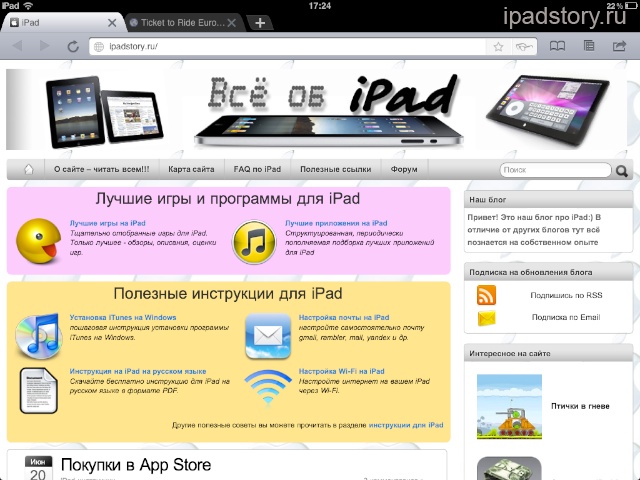Open 'Настройка Wi-Fi на iPad' link
640x480 pixels.
pos(342,371)
